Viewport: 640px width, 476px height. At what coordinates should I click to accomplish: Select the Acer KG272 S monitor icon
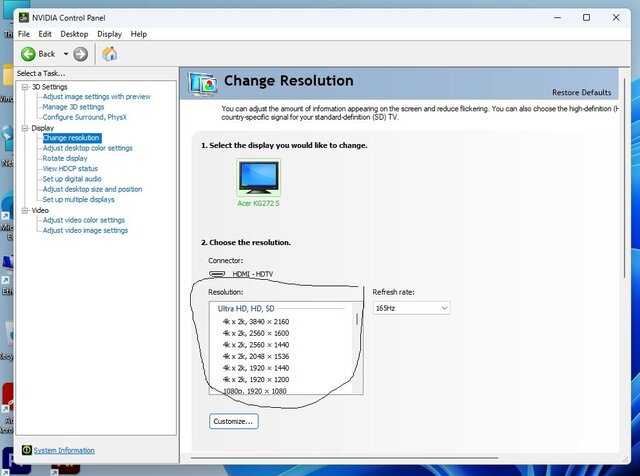[258, 178]
